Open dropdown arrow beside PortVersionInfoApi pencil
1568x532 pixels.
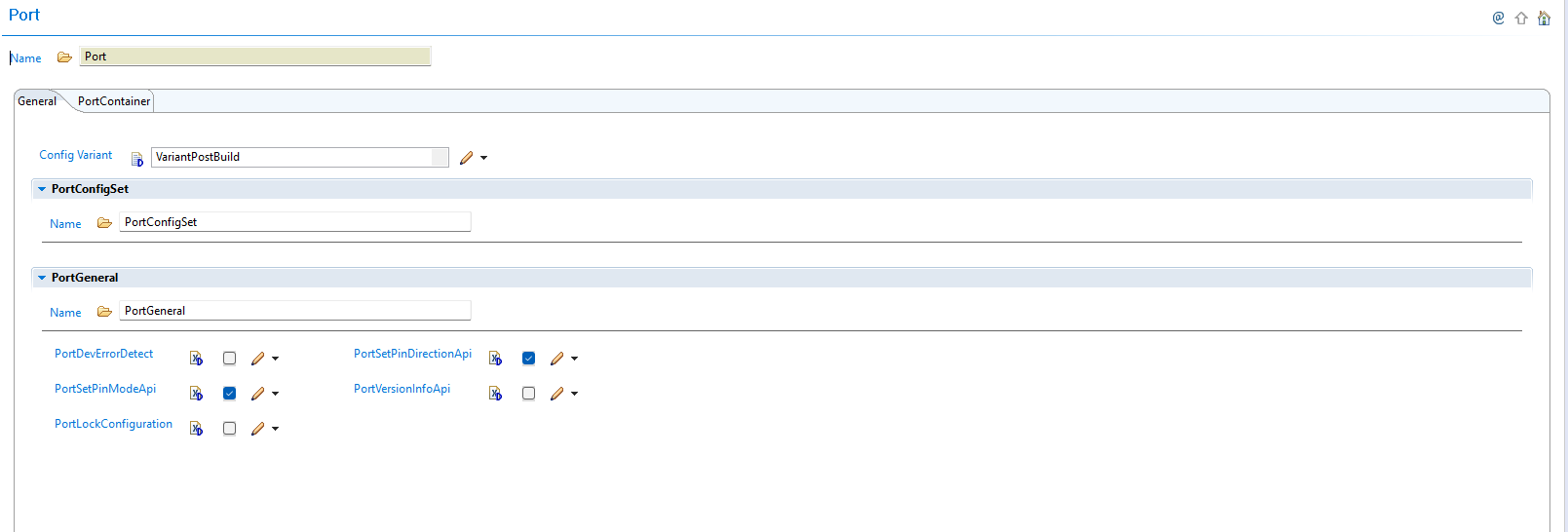pos(575,394)
